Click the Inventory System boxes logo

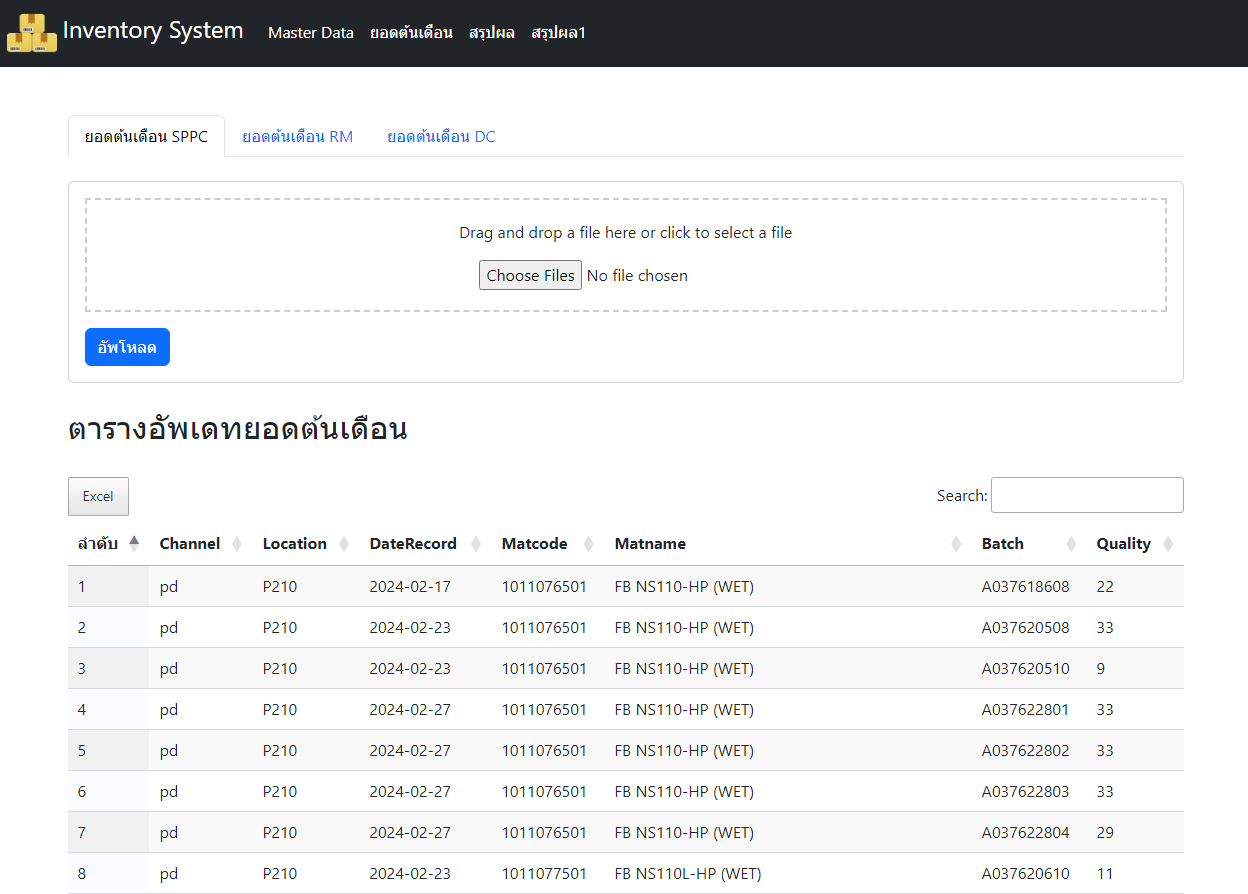point(32,33)
